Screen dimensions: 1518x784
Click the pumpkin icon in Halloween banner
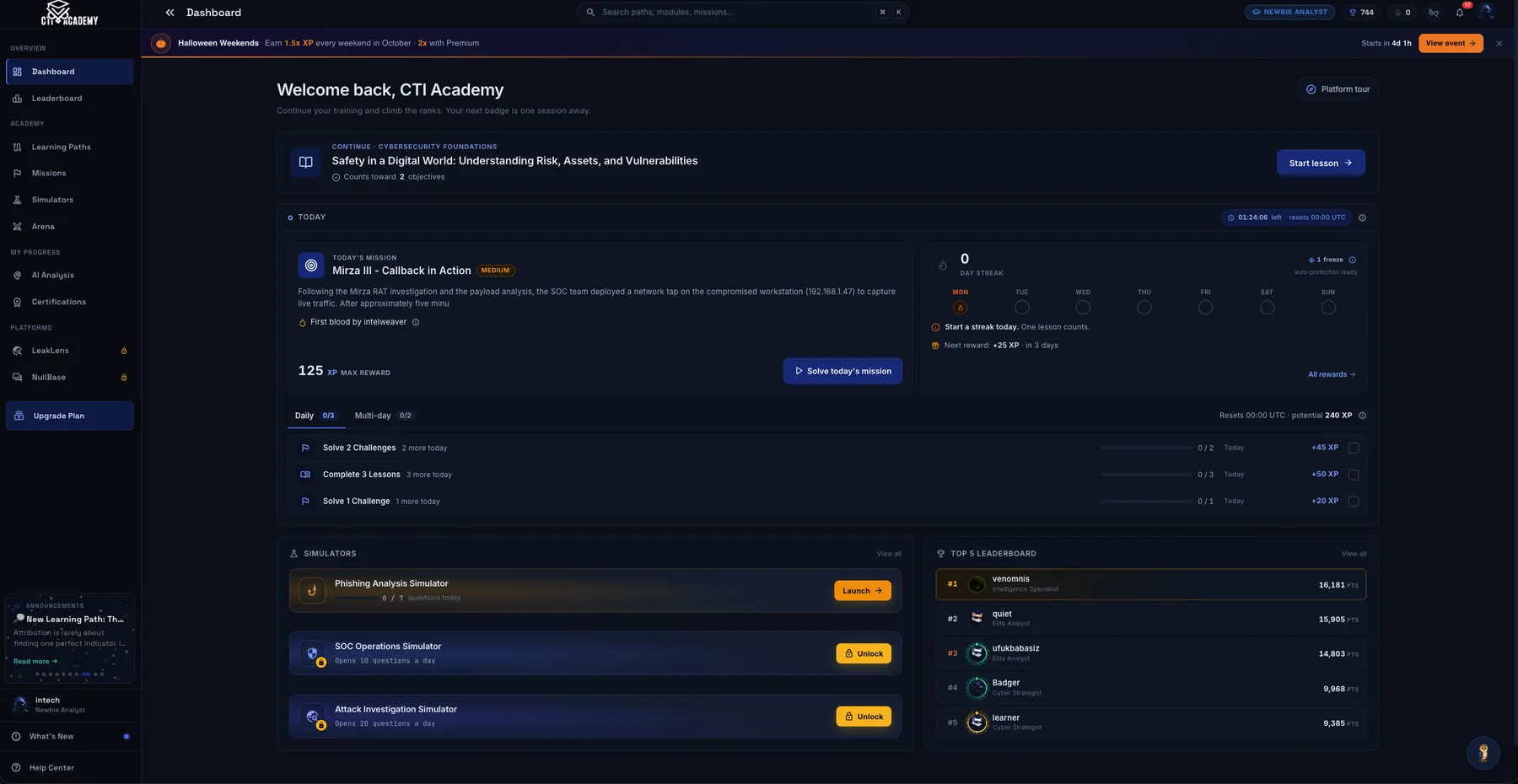pos(160,43)
